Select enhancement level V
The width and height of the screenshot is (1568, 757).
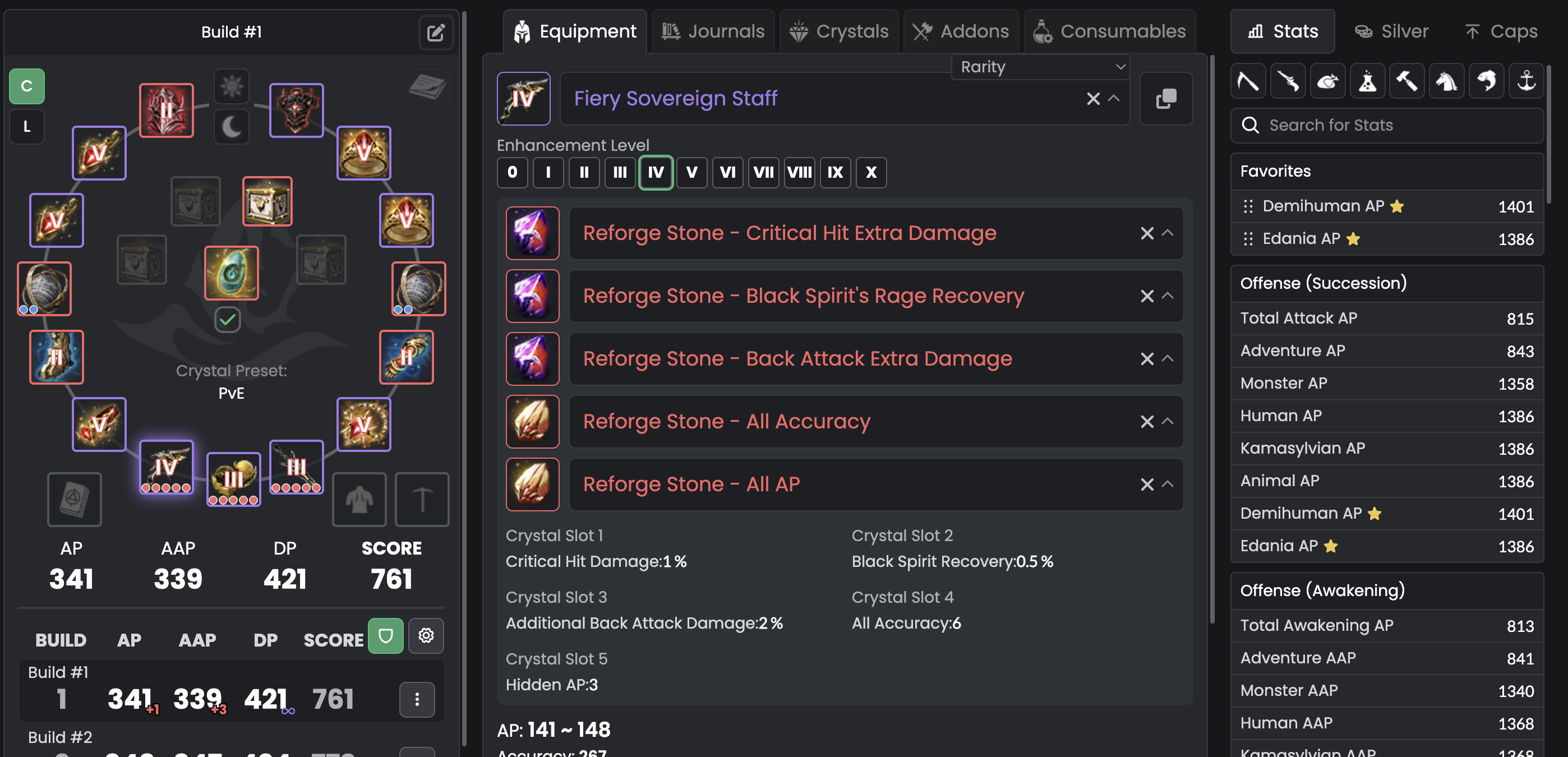pos(691,172)
